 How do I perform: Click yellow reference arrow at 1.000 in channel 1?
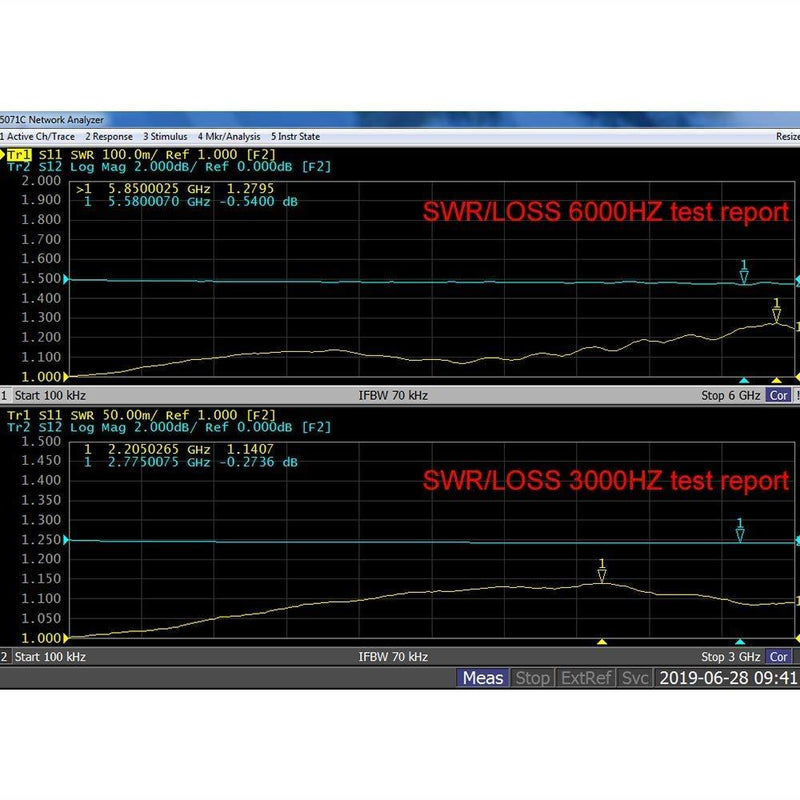(66, 377)
